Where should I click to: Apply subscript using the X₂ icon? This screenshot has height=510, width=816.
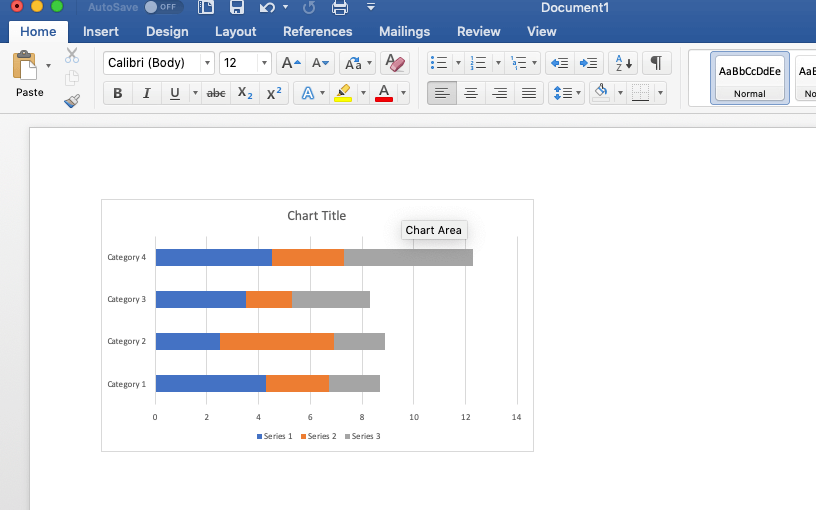(245, 93)
